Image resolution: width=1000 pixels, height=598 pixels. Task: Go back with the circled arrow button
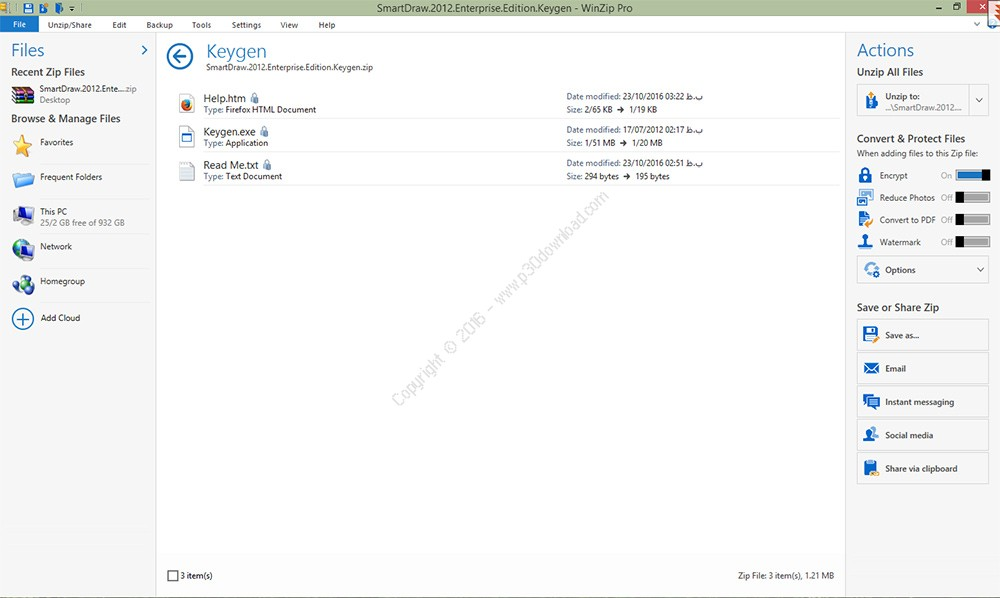tap(180, 56)
